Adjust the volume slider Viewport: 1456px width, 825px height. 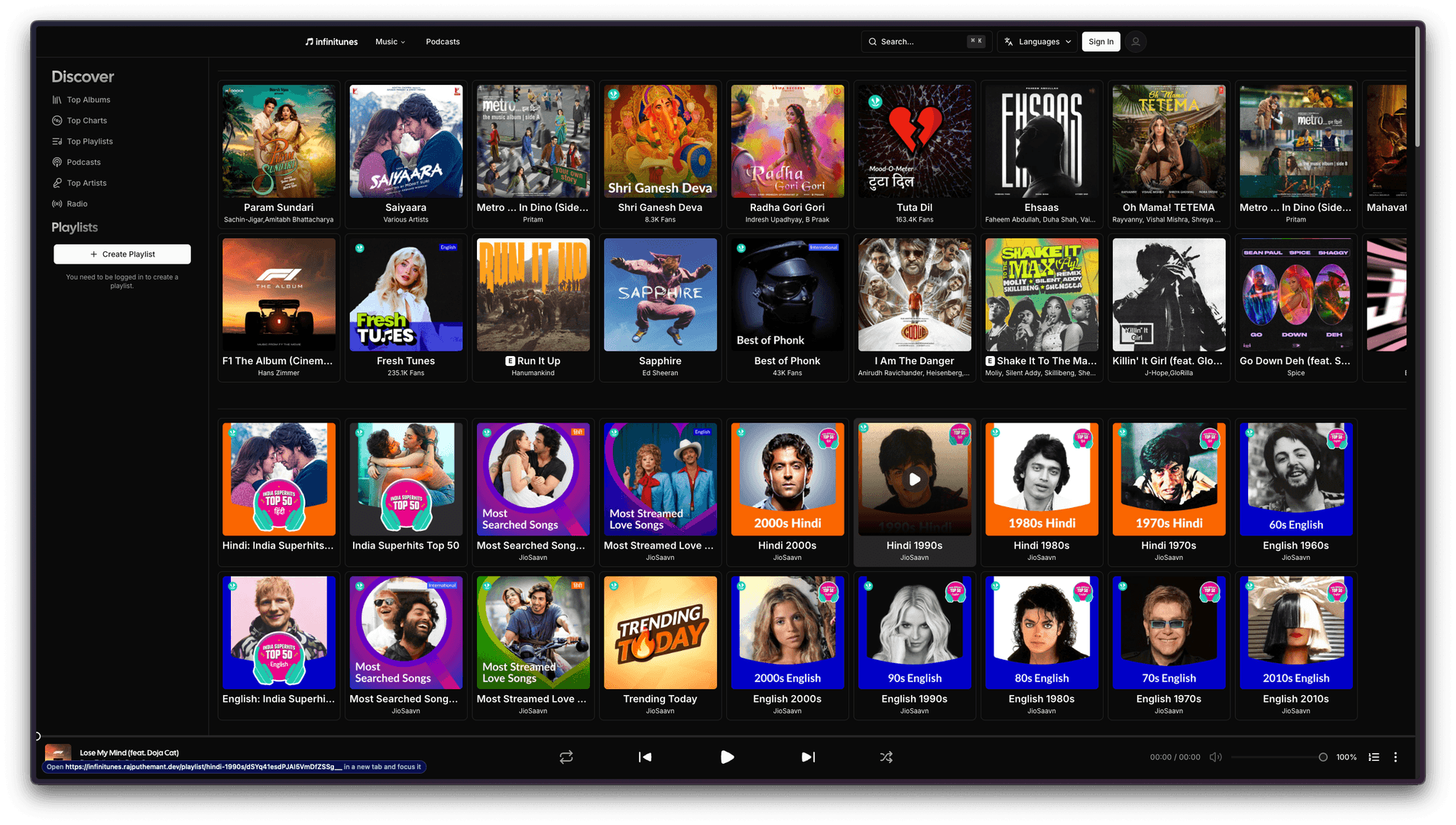[1279, 757]
